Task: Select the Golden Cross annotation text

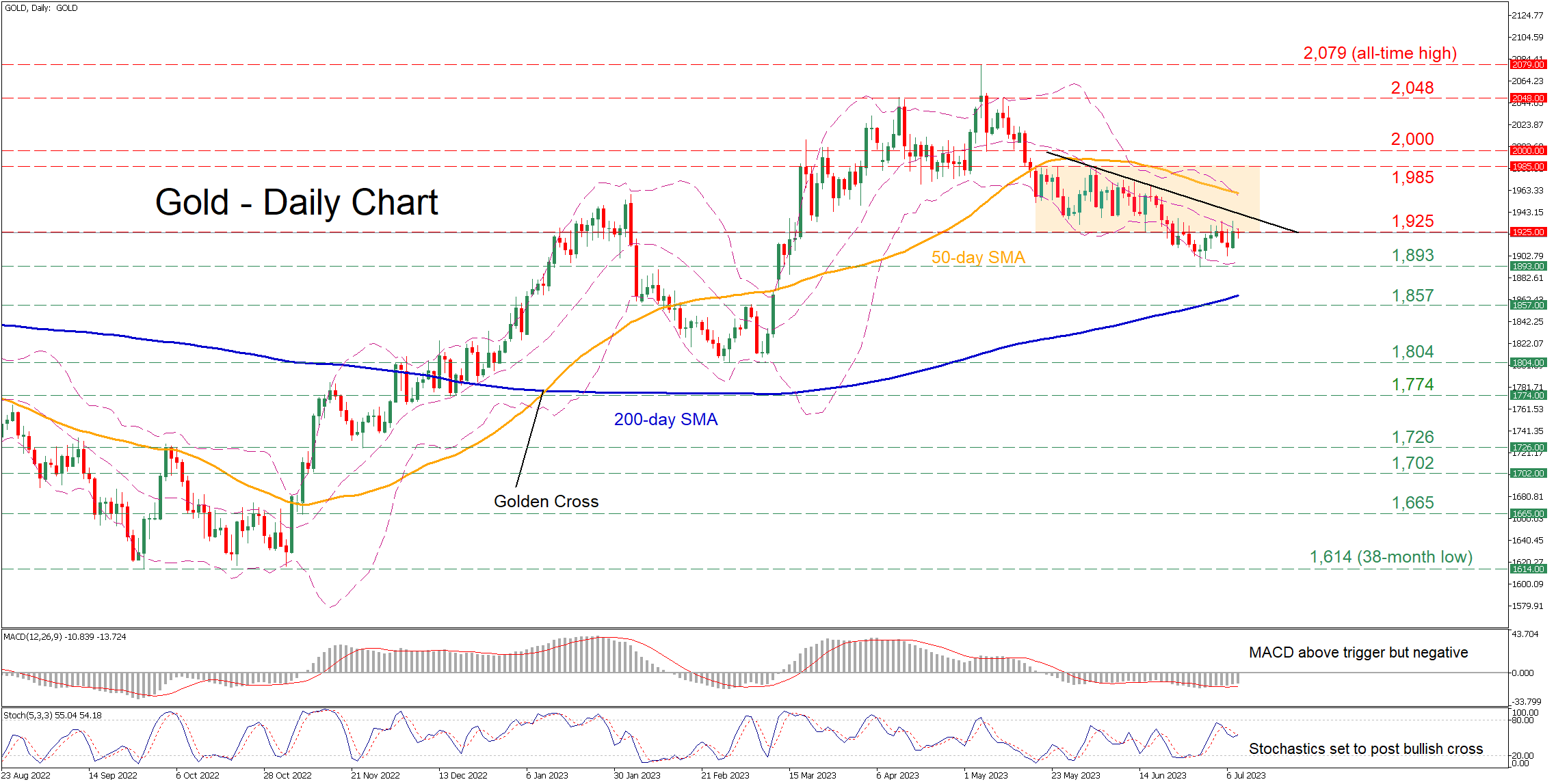Action: [546, 502]
